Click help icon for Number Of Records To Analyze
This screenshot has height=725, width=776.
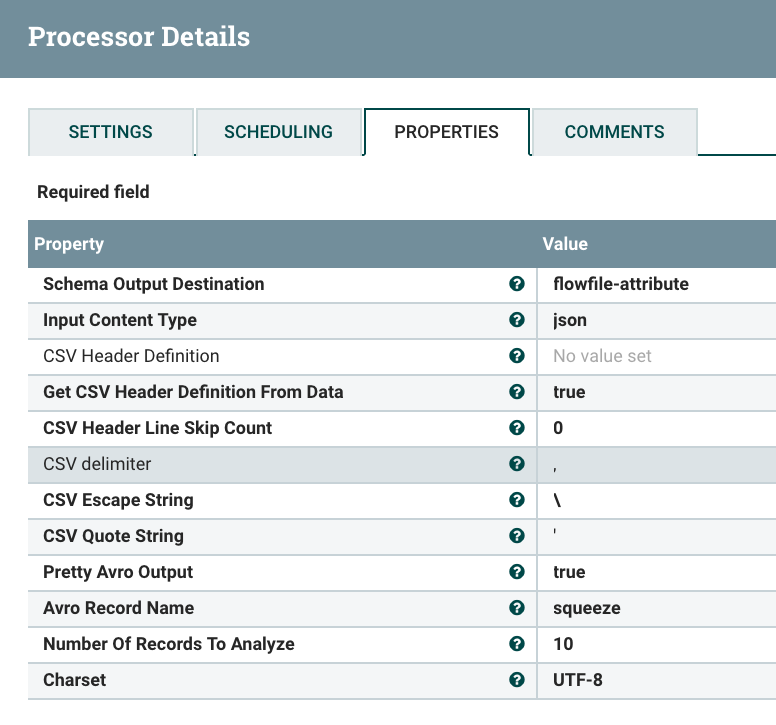pos(517,644)
